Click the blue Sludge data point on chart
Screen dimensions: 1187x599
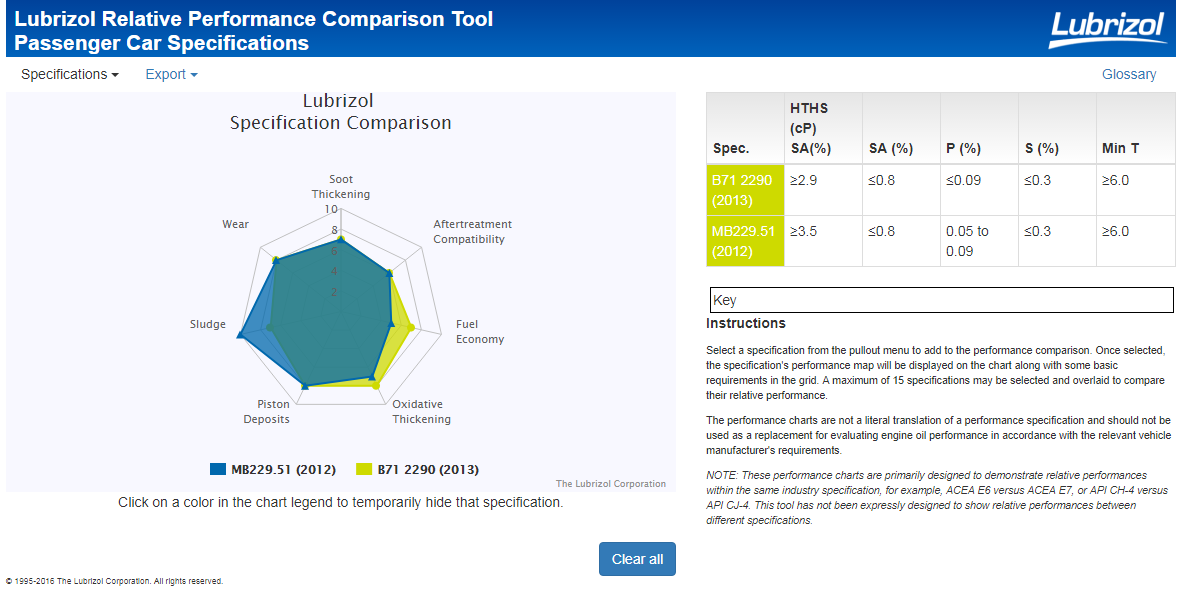(240, 335)
